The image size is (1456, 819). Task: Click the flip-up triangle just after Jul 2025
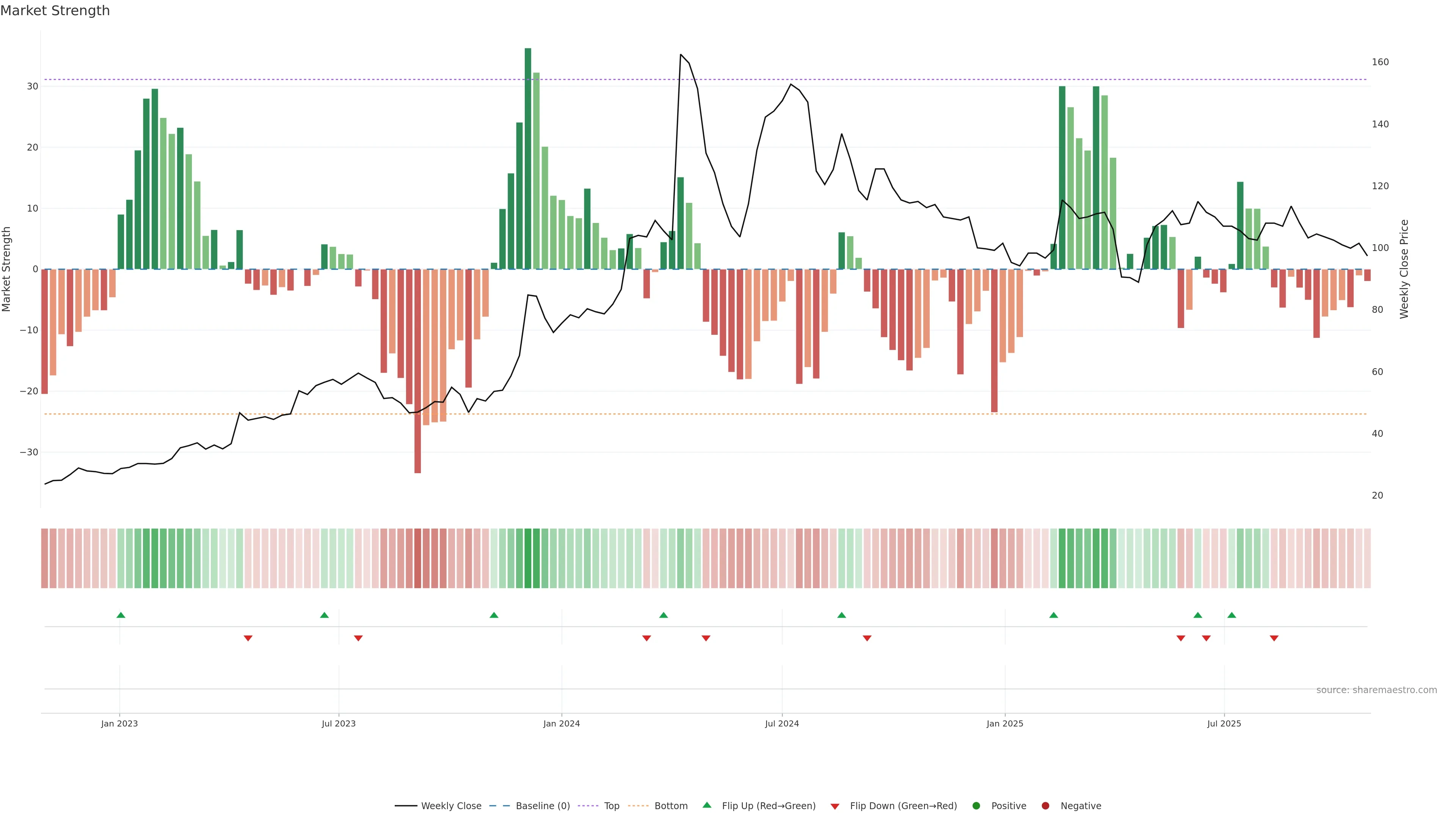click(x=1232, y=615)
